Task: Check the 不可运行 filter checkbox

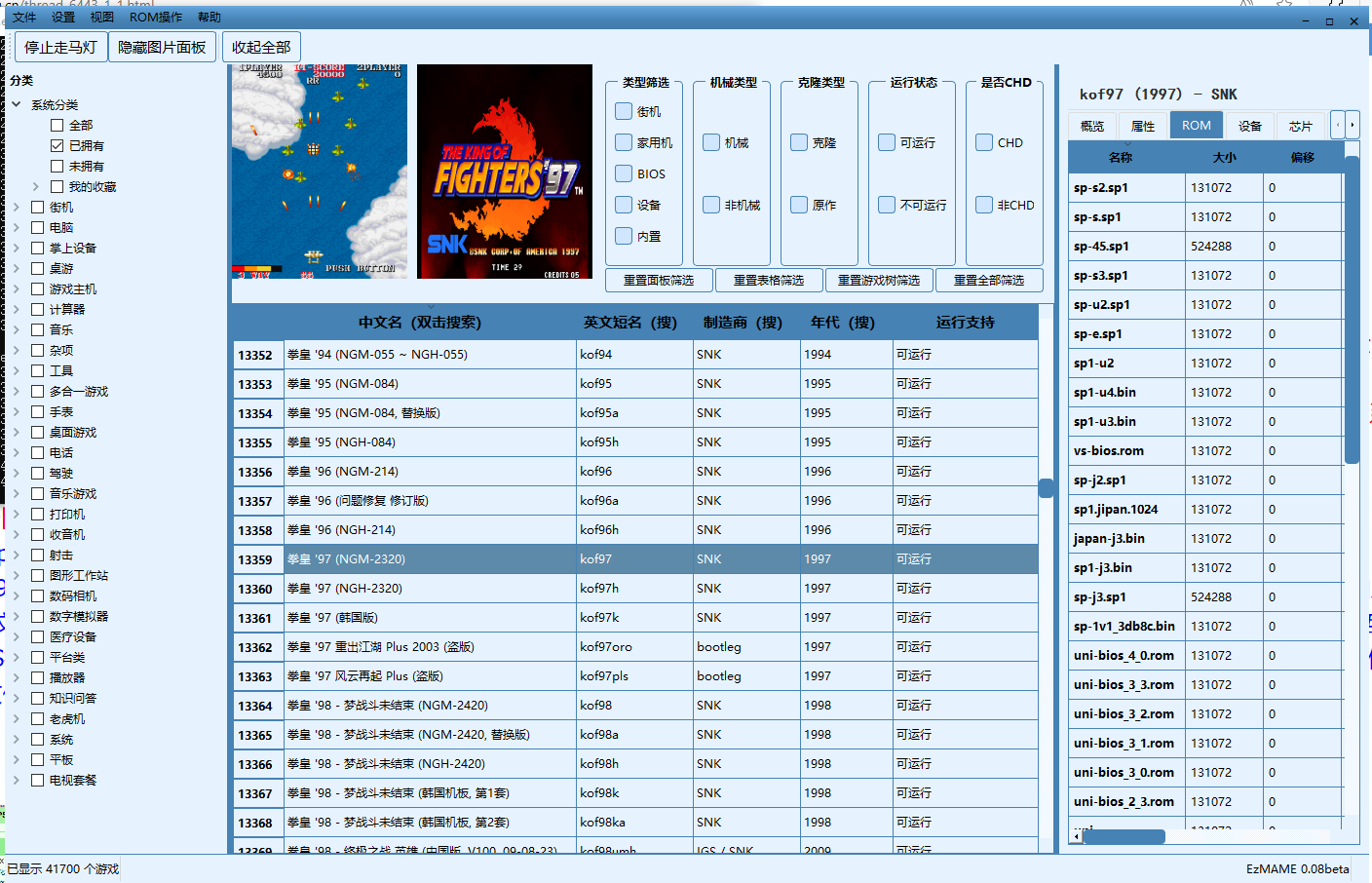Action: (x=887, y=205)
